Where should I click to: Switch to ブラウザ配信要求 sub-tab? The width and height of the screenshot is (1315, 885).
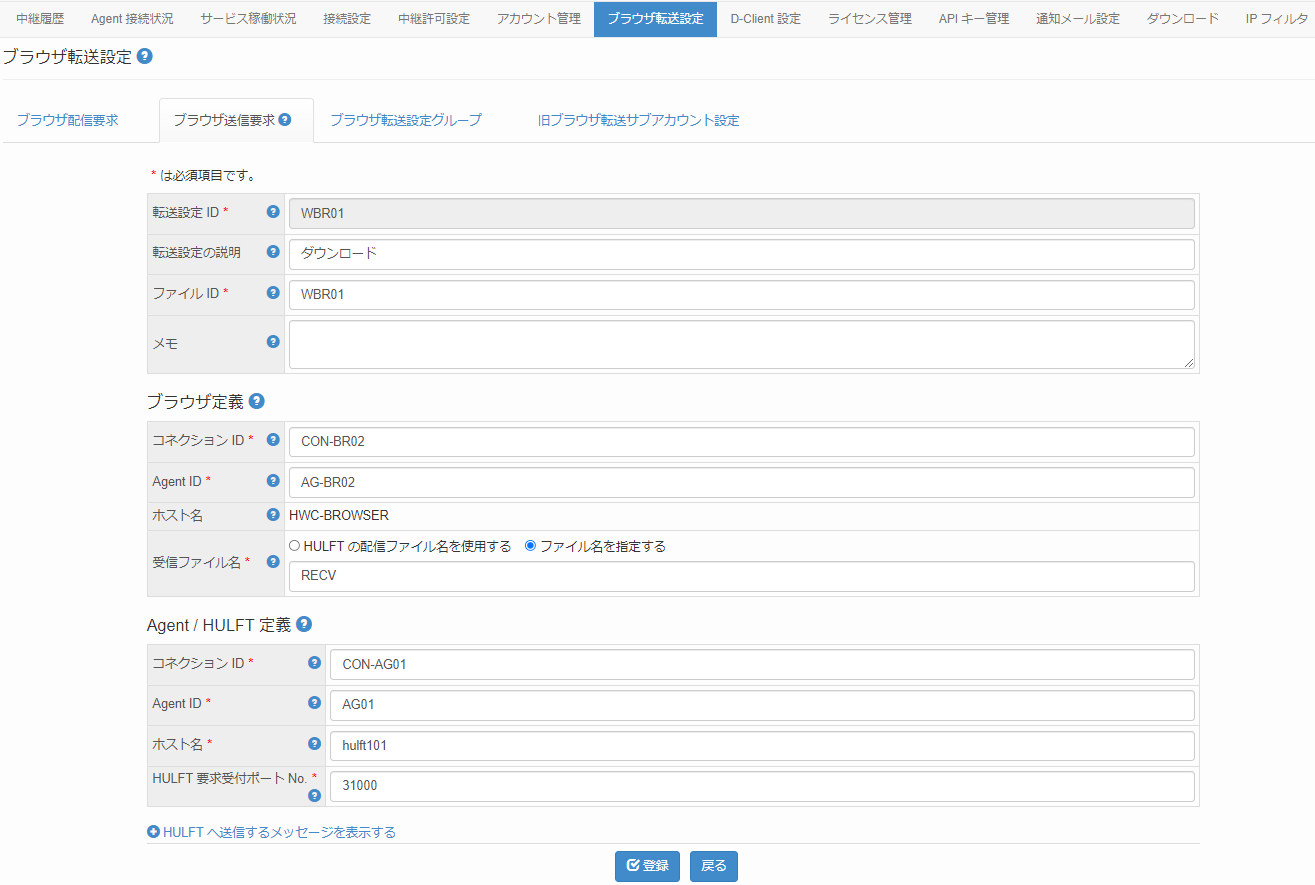(67, 120)
